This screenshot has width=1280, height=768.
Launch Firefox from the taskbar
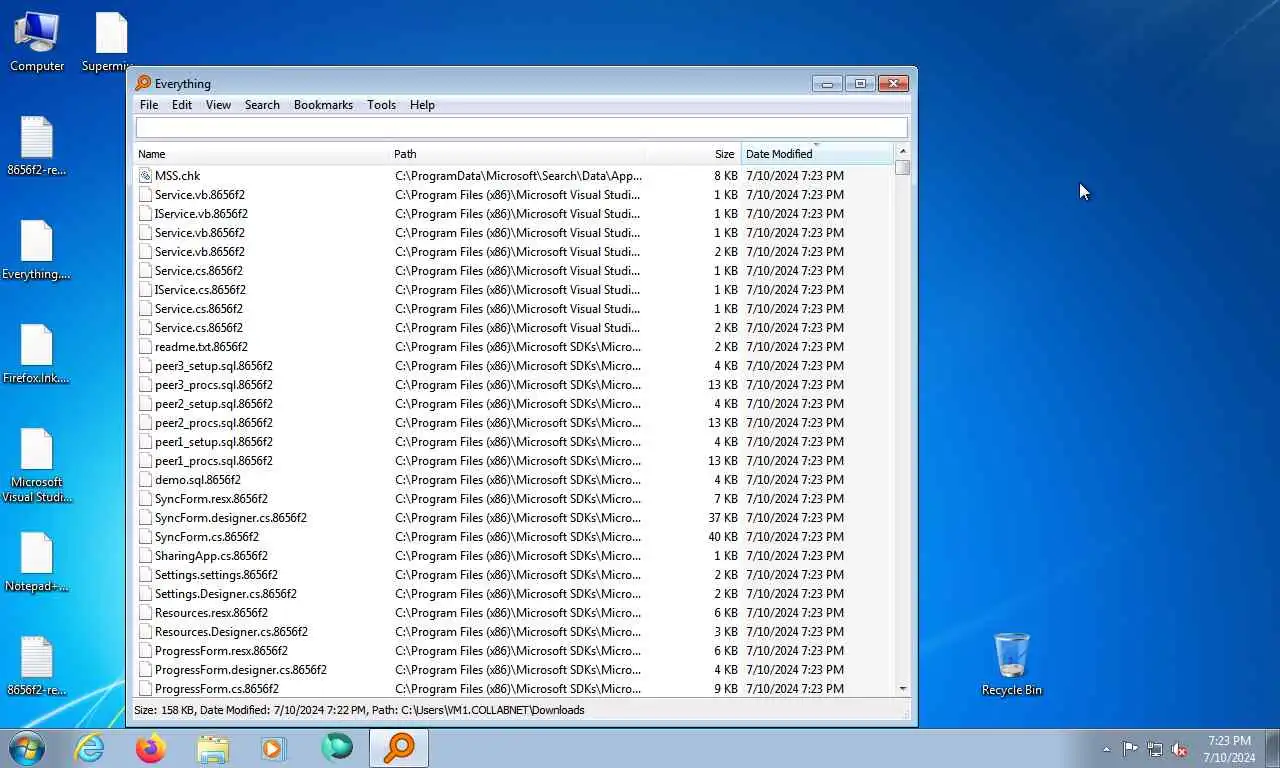tap(151, 748)
